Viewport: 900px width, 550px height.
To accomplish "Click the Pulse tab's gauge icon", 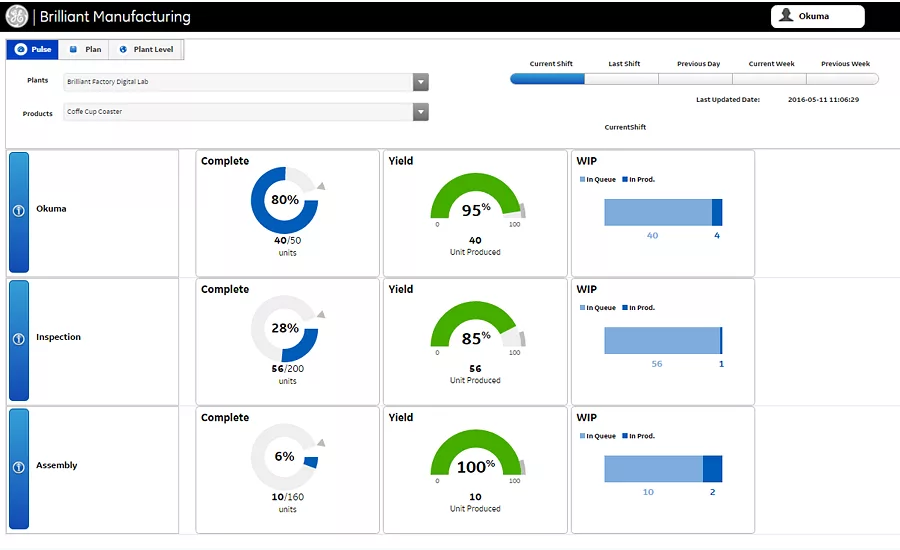I will click(x=21, y=49).
